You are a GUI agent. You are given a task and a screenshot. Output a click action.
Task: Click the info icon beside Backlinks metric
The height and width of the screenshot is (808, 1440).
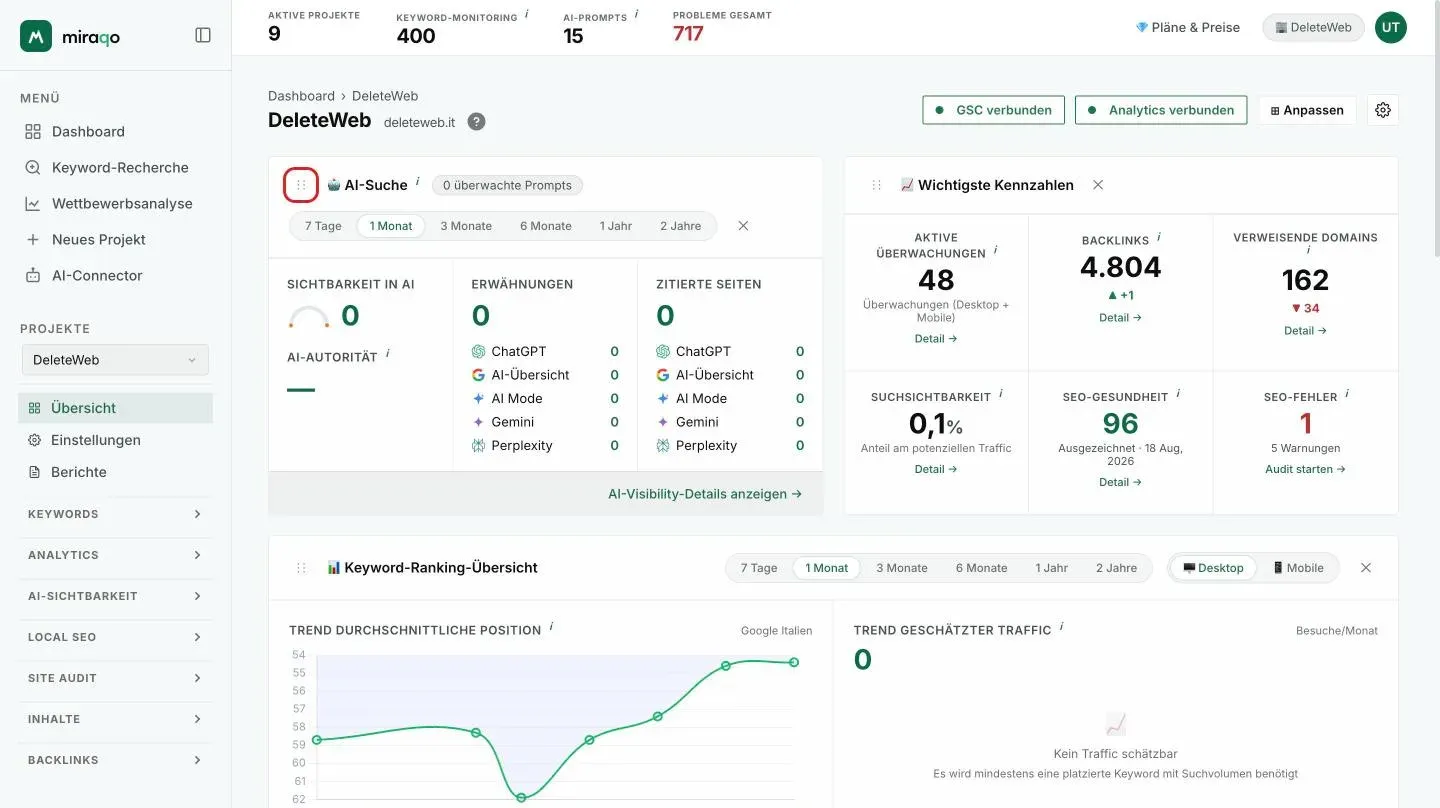pyautogui.click(x=1159, y=237)
